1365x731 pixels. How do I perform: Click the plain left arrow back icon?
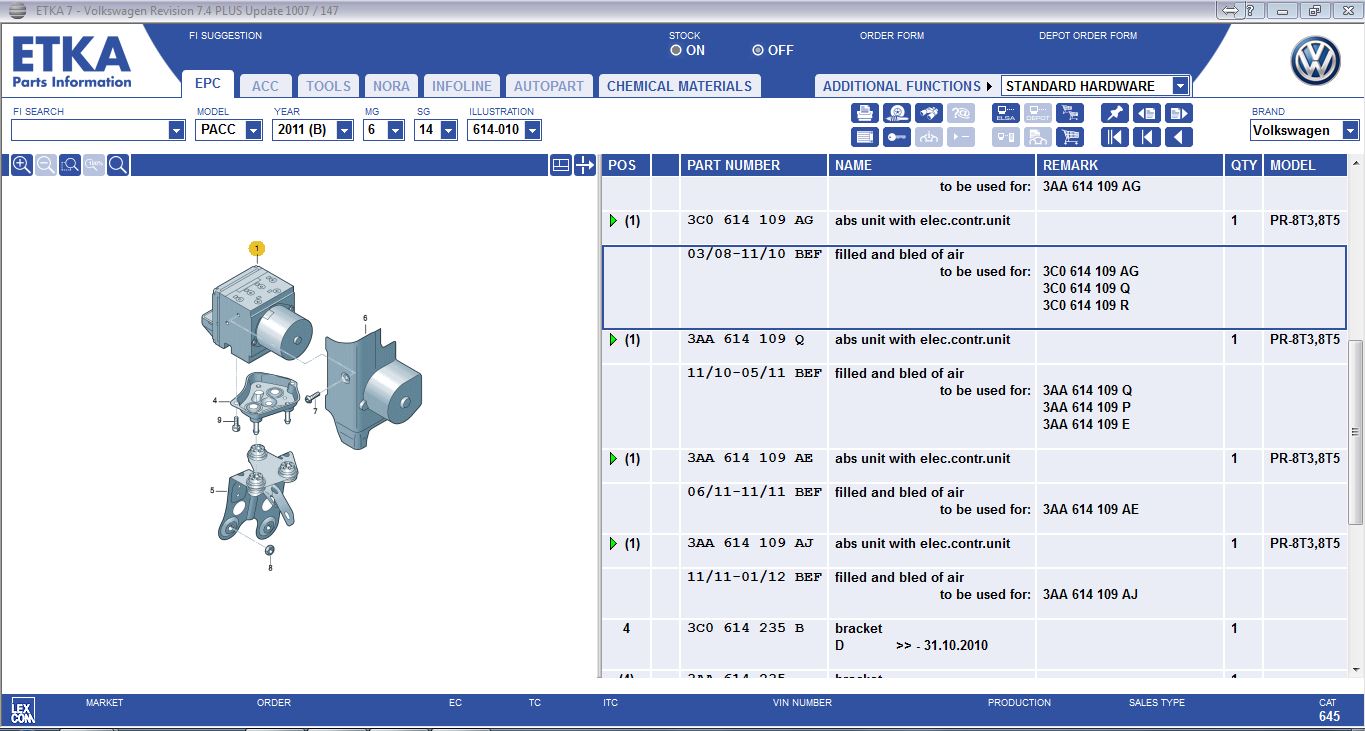click(1179, 137)
